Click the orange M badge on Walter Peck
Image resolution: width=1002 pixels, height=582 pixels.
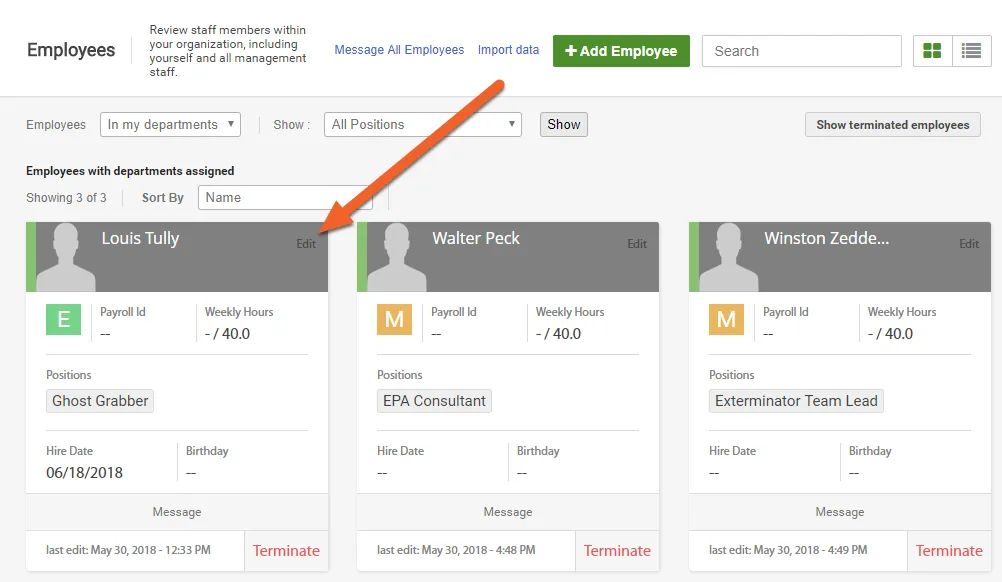click(x=394, y=319)
